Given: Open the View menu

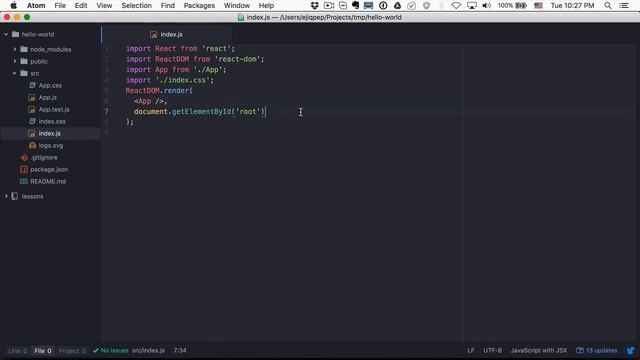Looking at the screenshot, I should tap(104, 5).
